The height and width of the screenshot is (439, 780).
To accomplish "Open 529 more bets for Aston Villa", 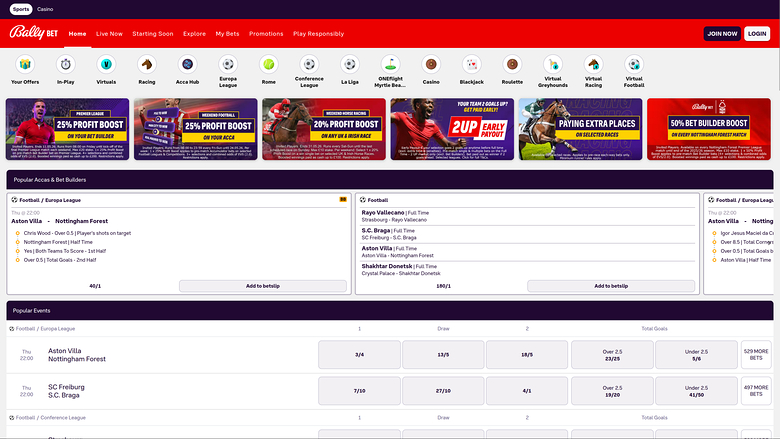I will [x=756, y=354].
